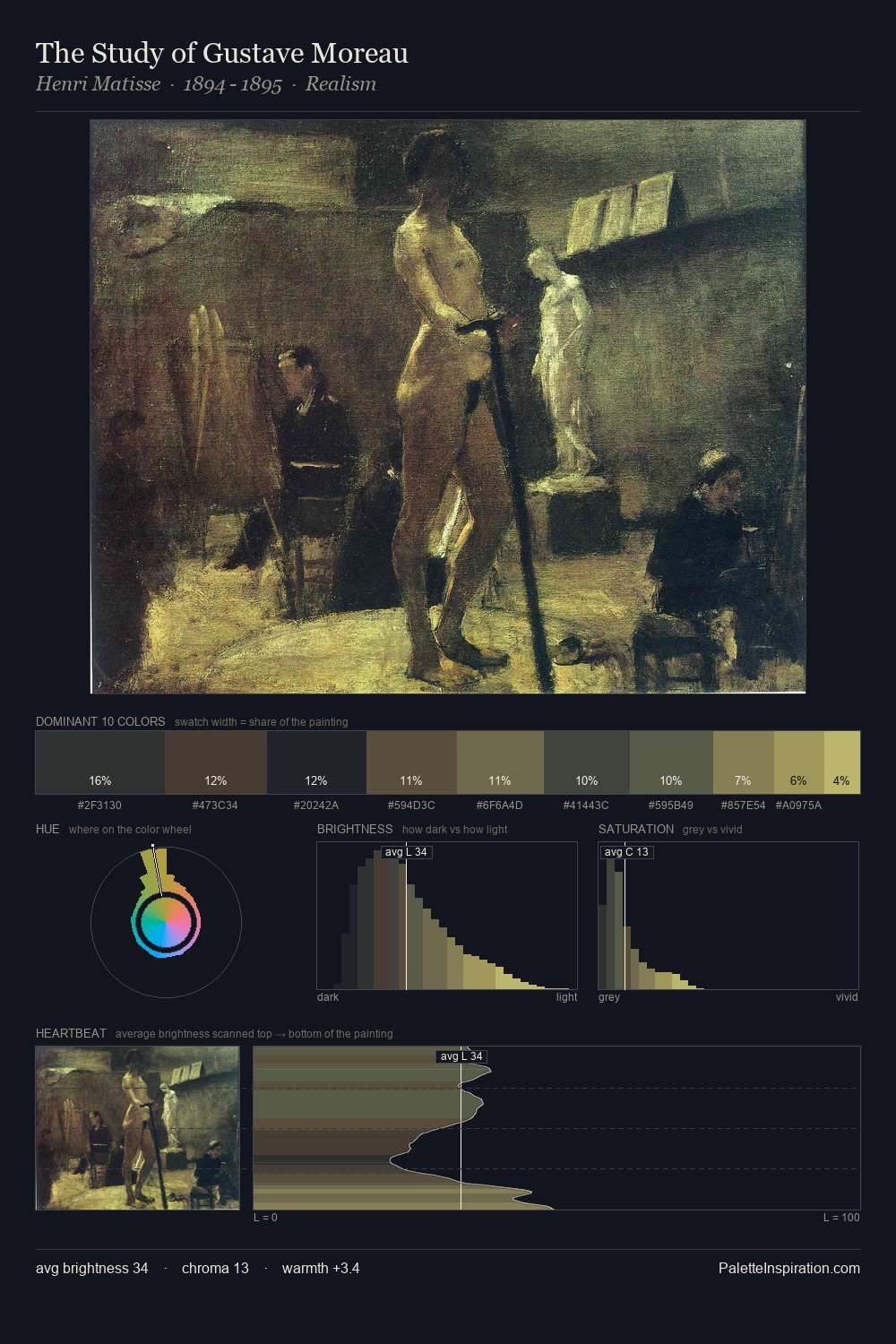Select the 6% swatch for #A0975A
This screenshot has height=1344, width=896.
point(798,762)
